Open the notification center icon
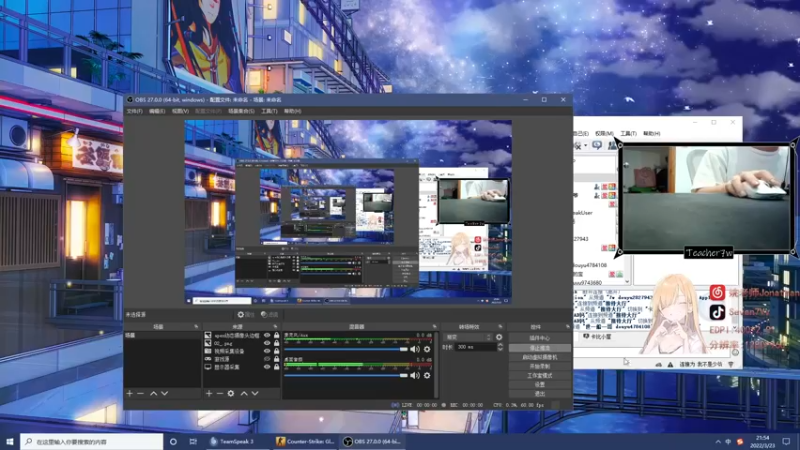 click(x=786, y=441)
